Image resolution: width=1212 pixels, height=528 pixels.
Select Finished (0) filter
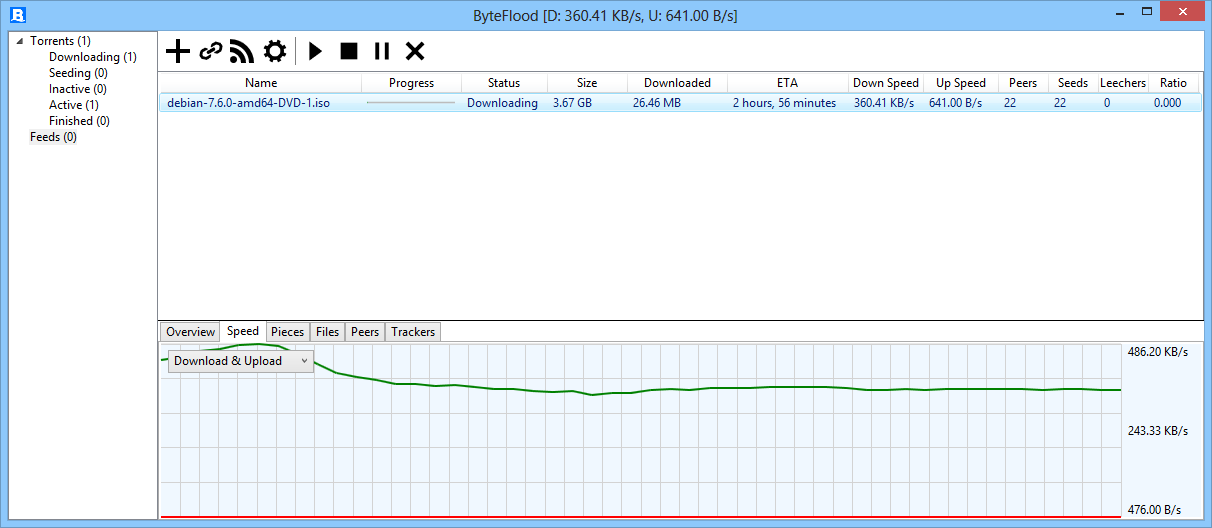pyautogui.click(x=80, y=121)
